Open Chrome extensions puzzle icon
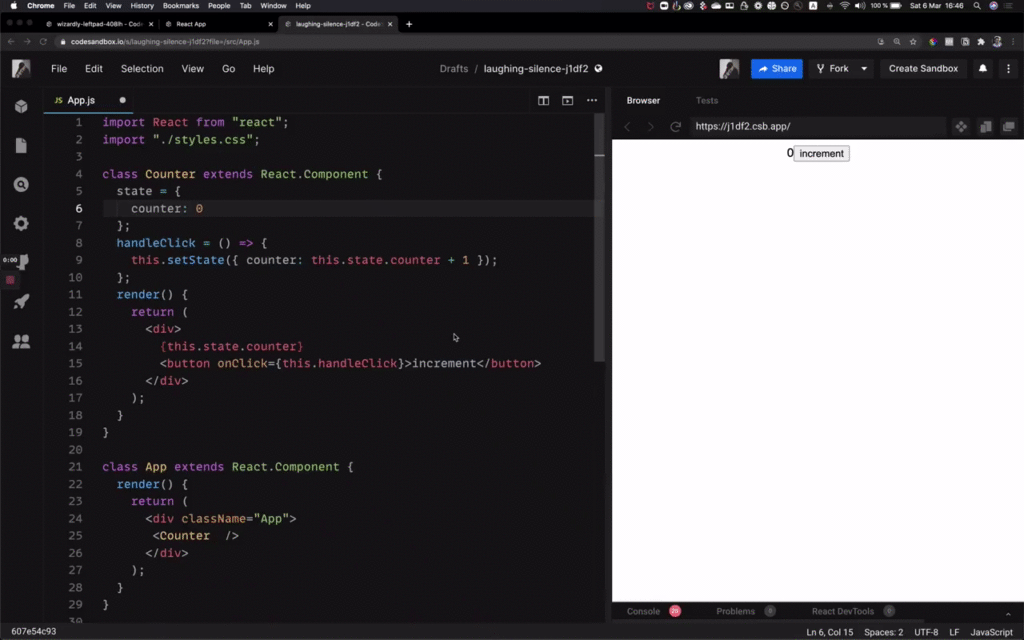The image size is (1024, 640). [x=981, y=42]
